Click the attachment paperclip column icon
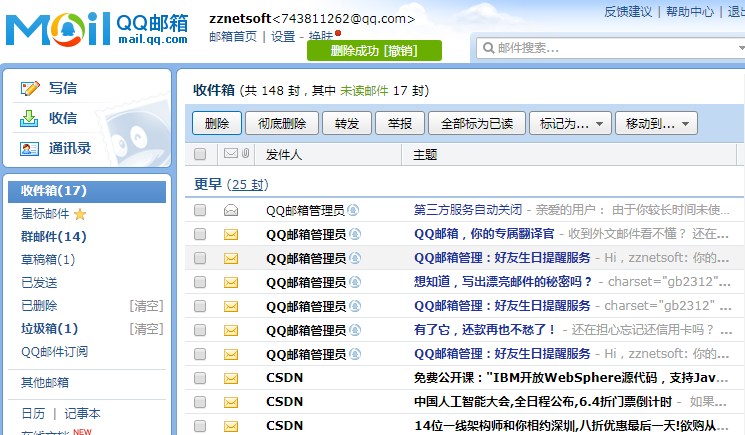 point(246,153)
